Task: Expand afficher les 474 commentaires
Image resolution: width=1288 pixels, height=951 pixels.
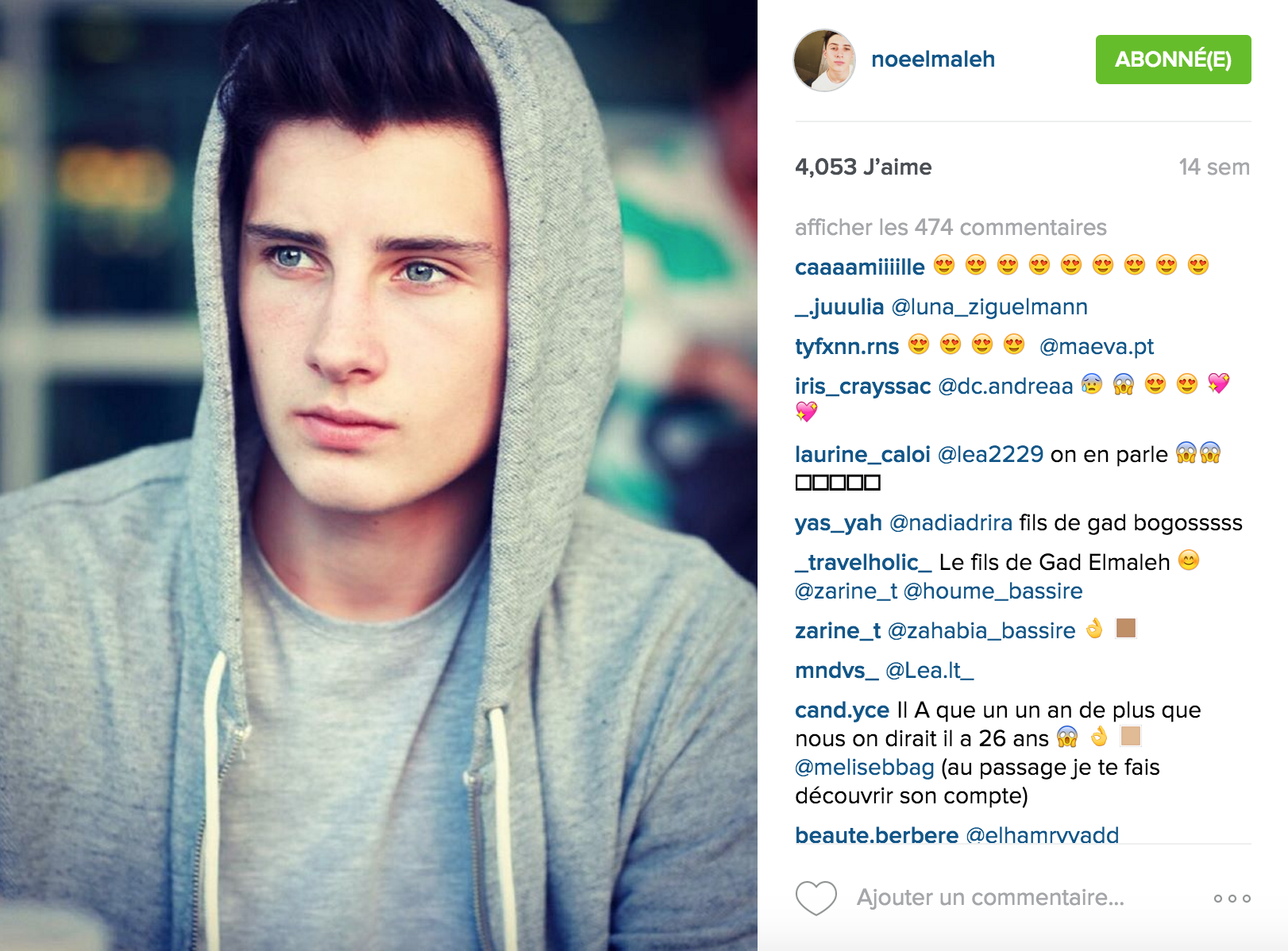Action: (951, 228)
